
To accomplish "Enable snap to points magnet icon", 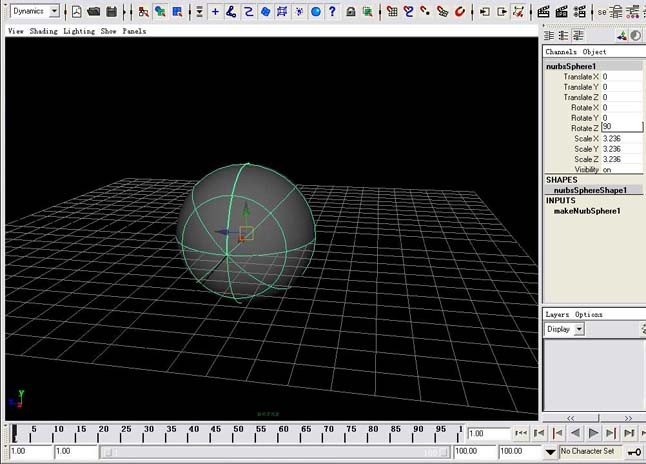I will (x=425, y=12).
